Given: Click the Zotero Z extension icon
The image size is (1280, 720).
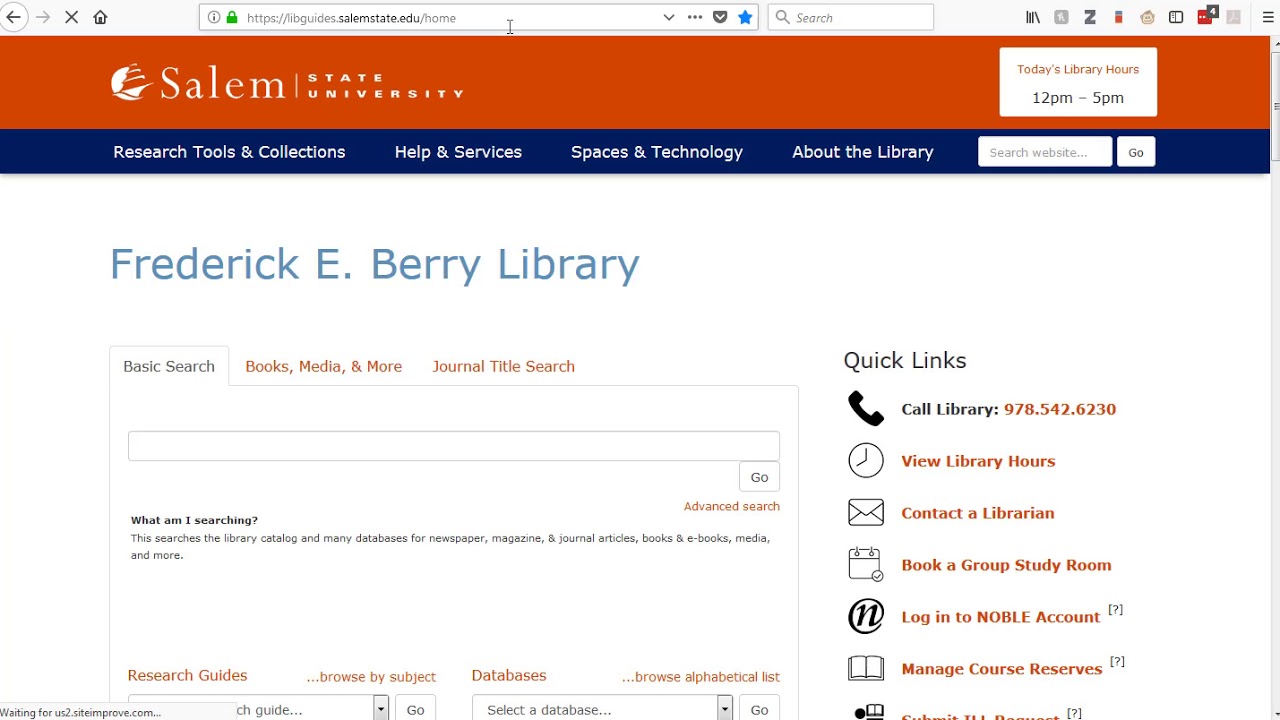Looking at the screenshot, I should point(1090,17).
